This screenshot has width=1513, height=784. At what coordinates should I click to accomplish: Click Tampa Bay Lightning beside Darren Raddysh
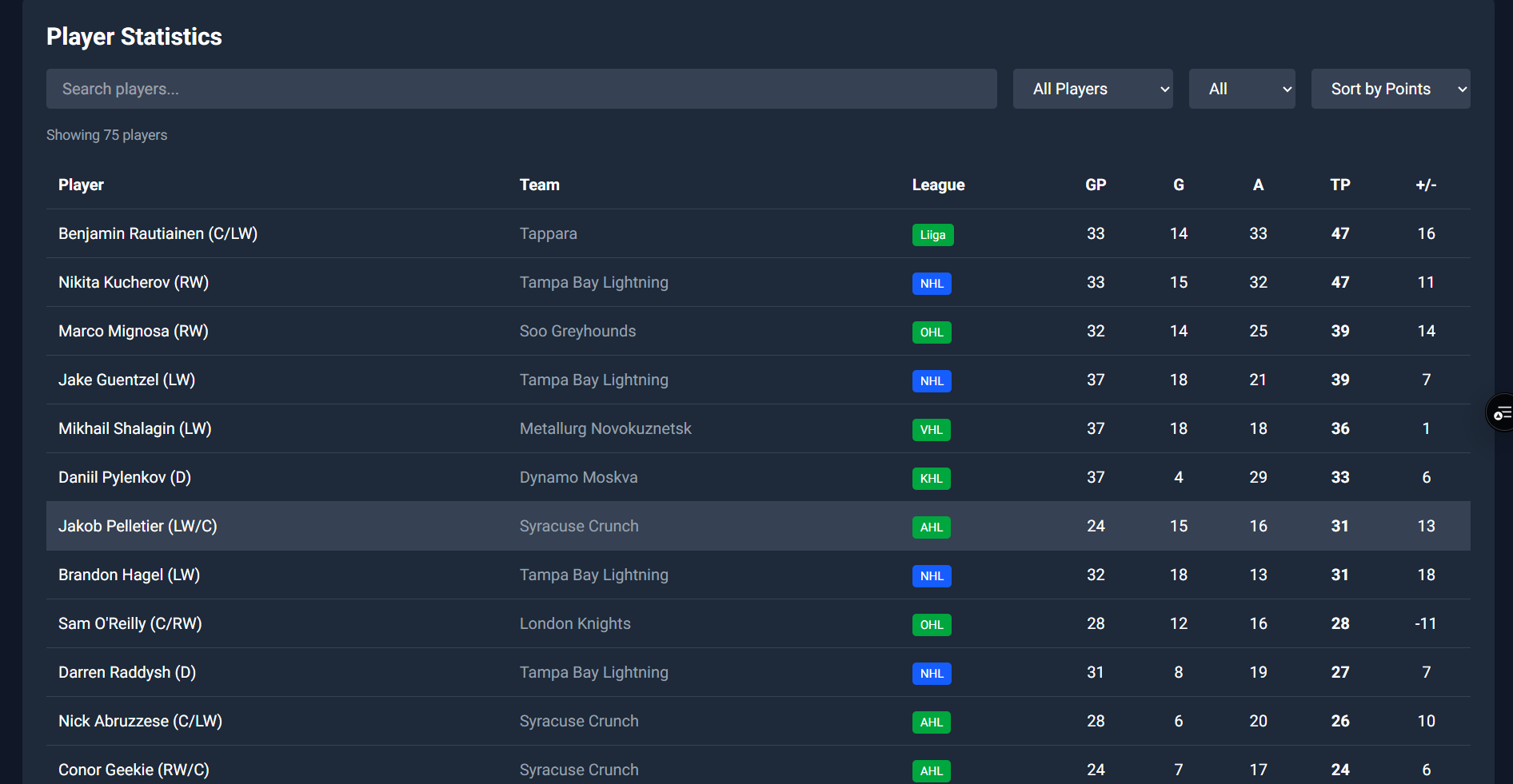click(593, 672)
